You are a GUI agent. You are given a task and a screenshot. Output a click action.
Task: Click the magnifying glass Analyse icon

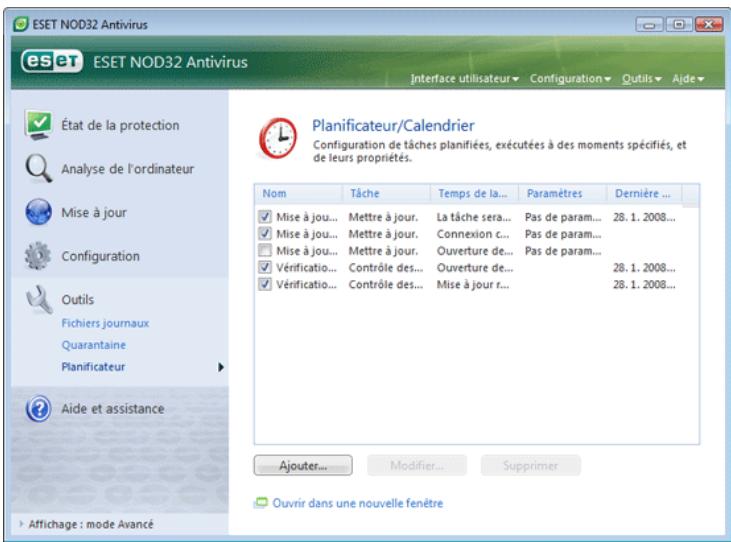(38, 168)
